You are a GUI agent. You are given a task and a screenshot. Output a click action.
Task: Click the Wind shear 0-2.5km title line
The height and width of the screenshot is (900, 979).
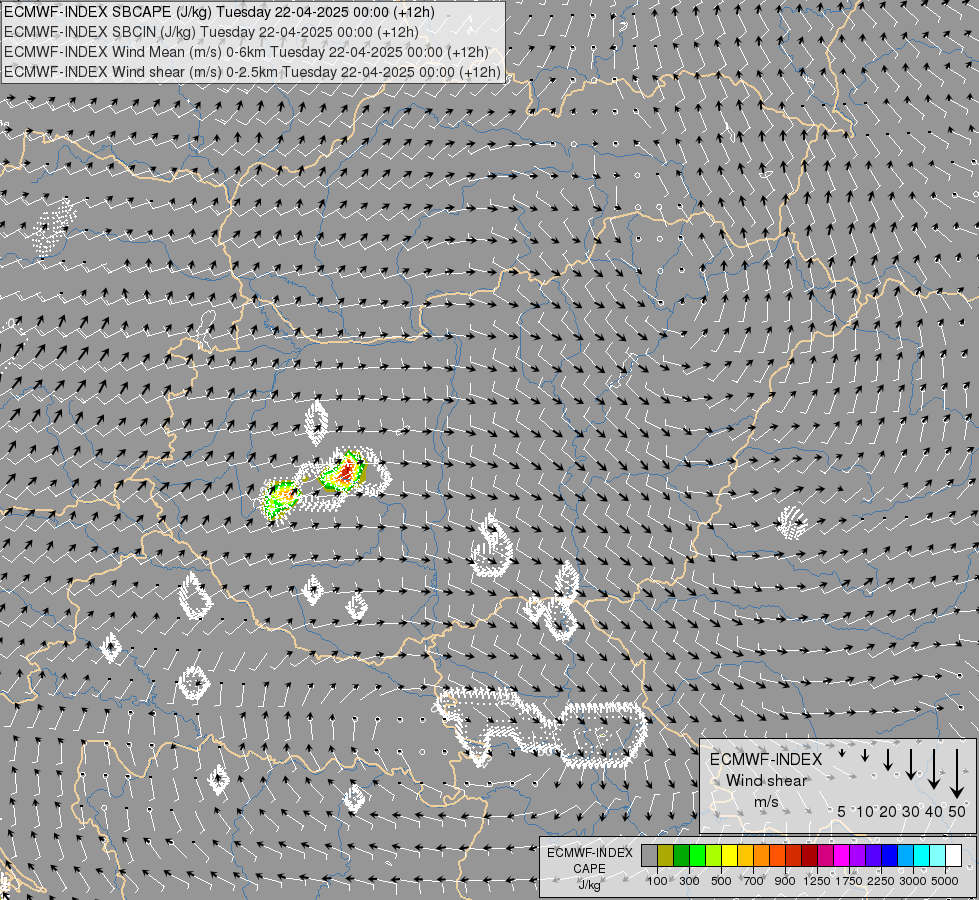252,72
